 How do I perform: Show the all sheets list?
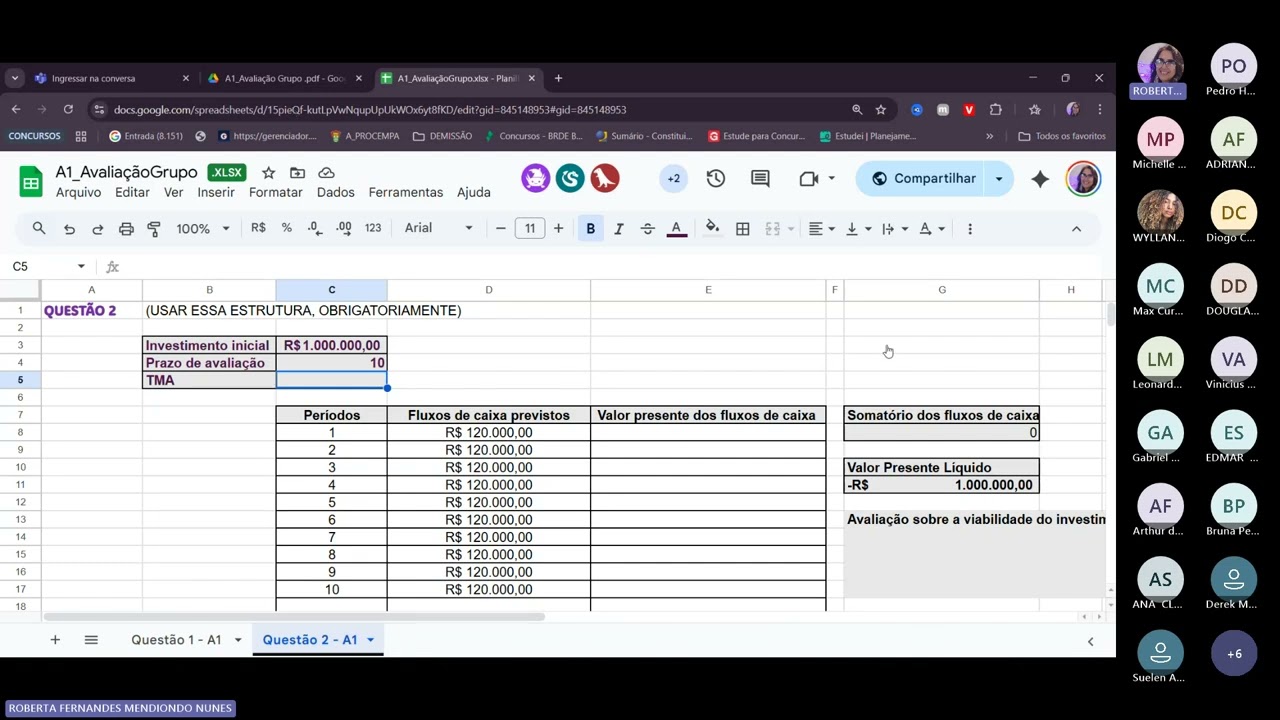(x=91, y=640)
